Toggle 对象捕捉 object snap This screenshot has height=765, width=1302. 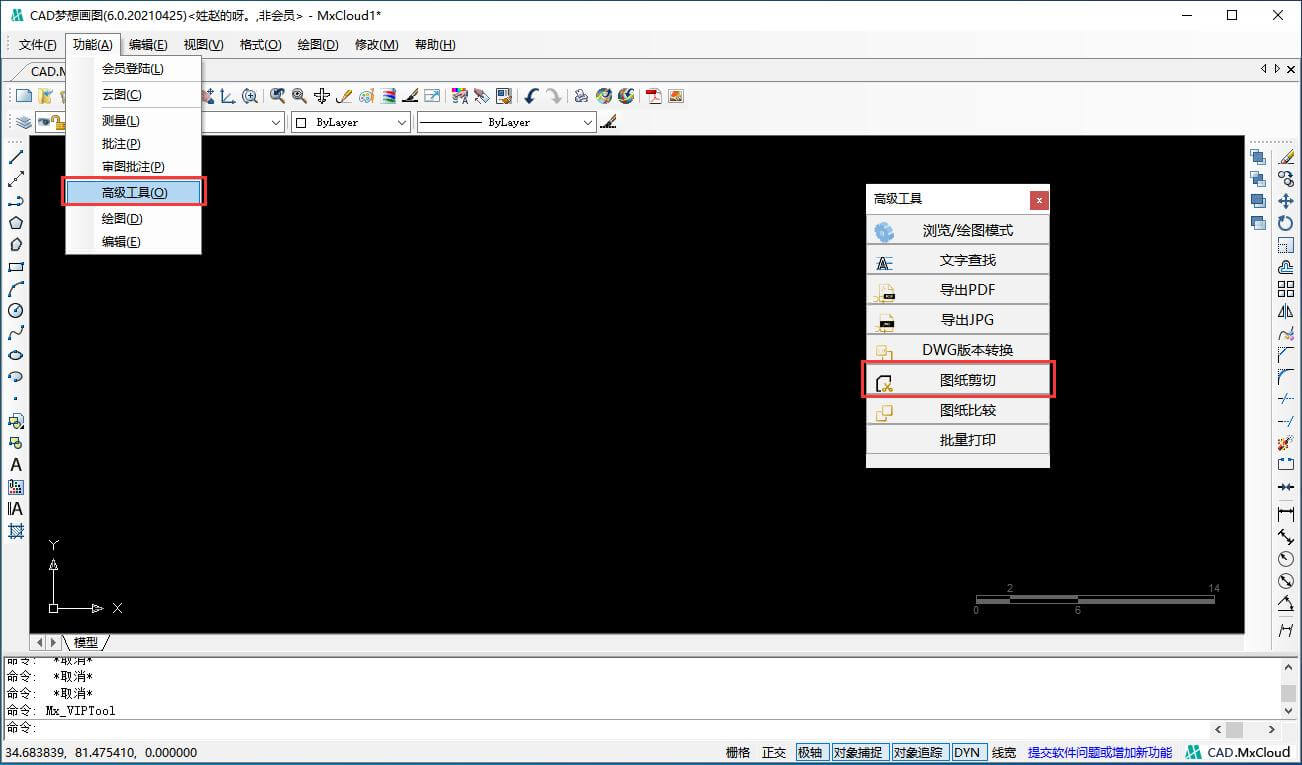tap(859, 753)
